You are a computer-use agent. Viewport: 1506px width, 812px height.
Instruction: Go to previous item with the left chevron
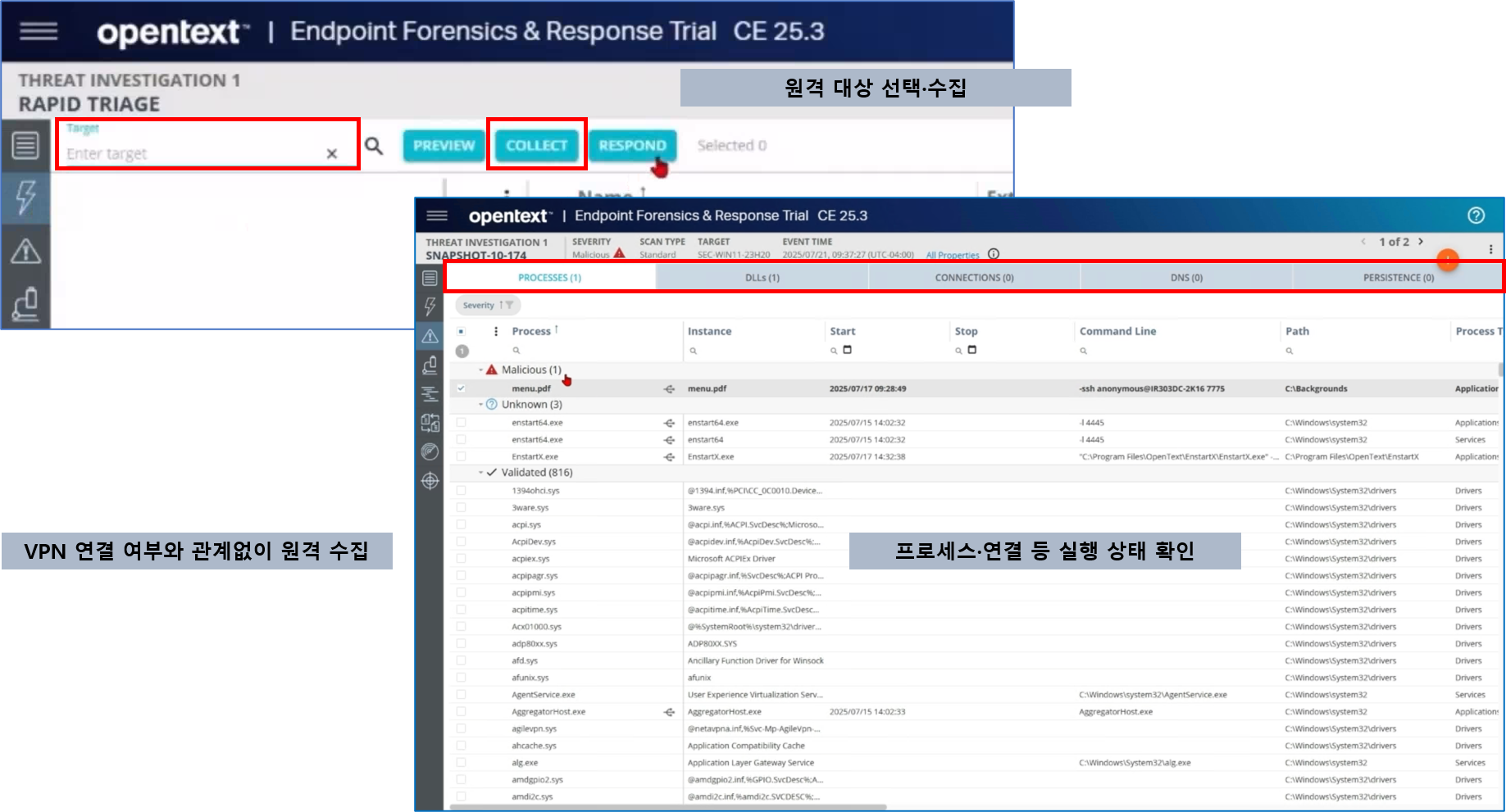point(1363,242)
